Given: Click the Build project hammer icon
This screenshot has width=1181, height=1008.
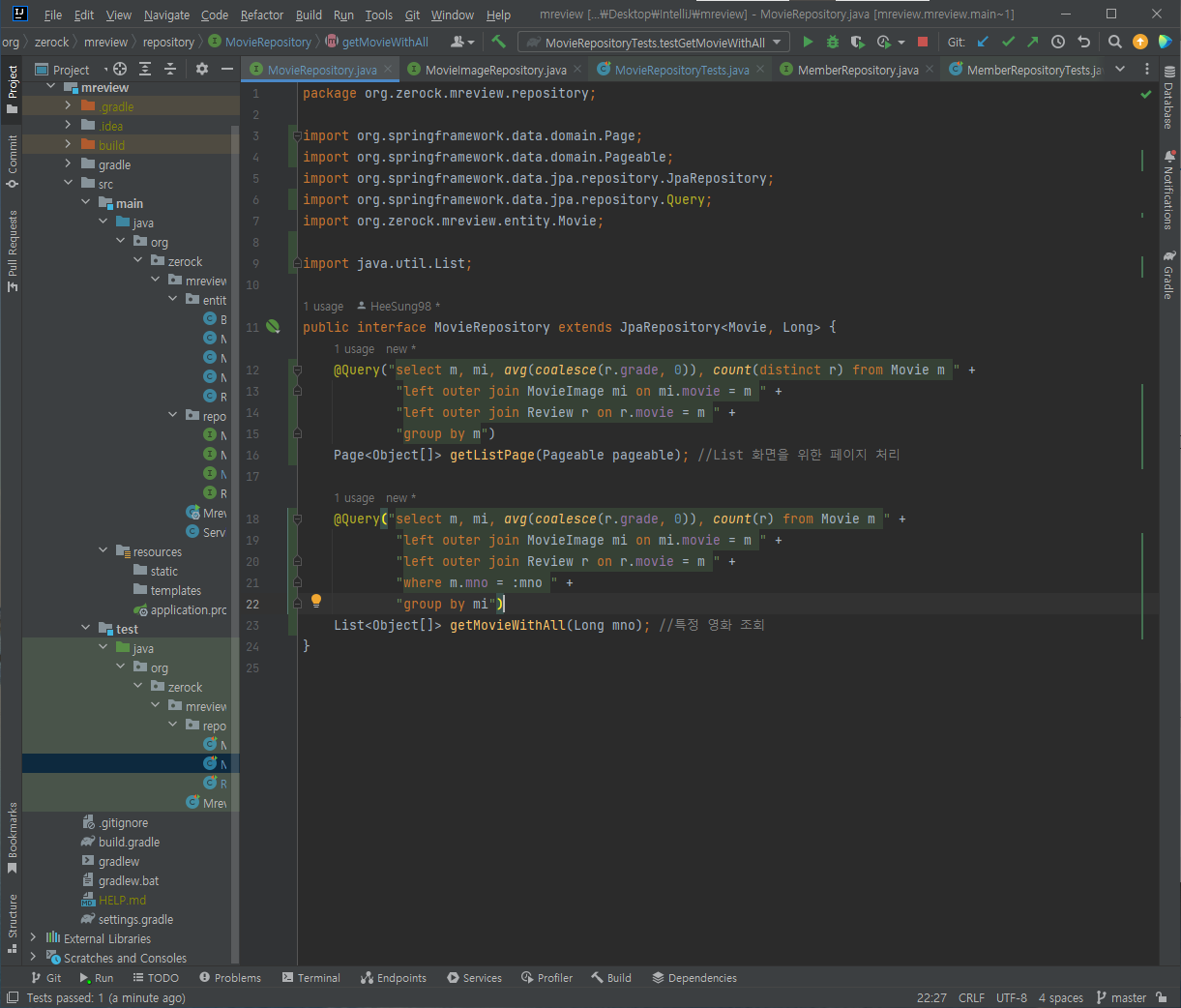Looking at the screenshot, I should click(x=498, y=42).
